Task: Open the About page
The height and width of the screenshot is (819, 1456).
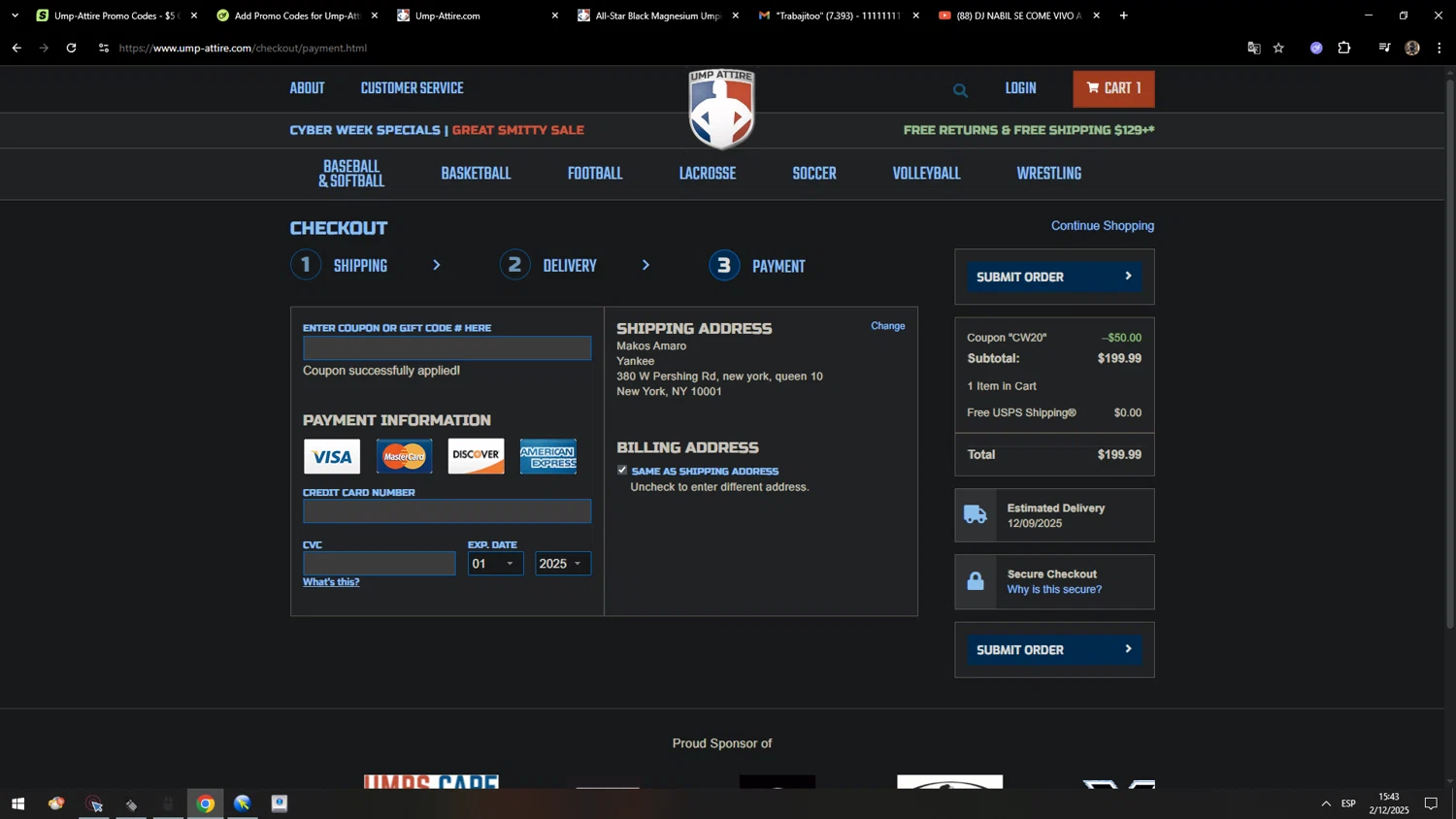Action: pos(307,88)
